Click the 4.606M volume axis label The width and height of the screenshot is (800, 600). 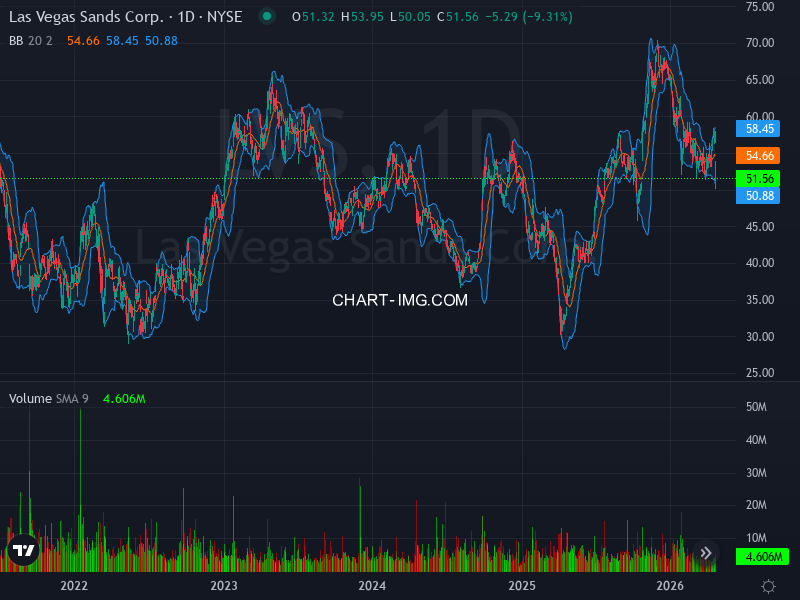(x=762, y=556)
